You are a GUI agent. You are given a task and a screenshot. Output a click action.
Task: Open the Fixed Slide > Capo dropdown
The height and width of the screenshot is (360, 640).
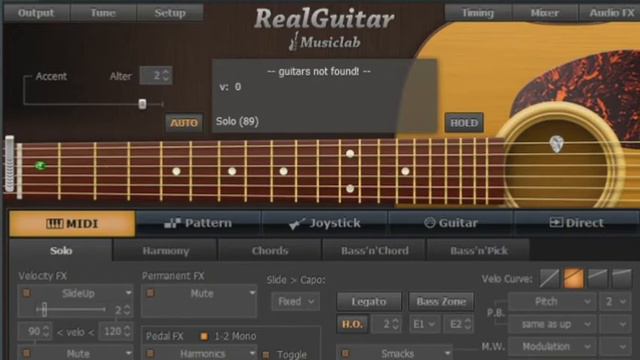coord(296,302)
